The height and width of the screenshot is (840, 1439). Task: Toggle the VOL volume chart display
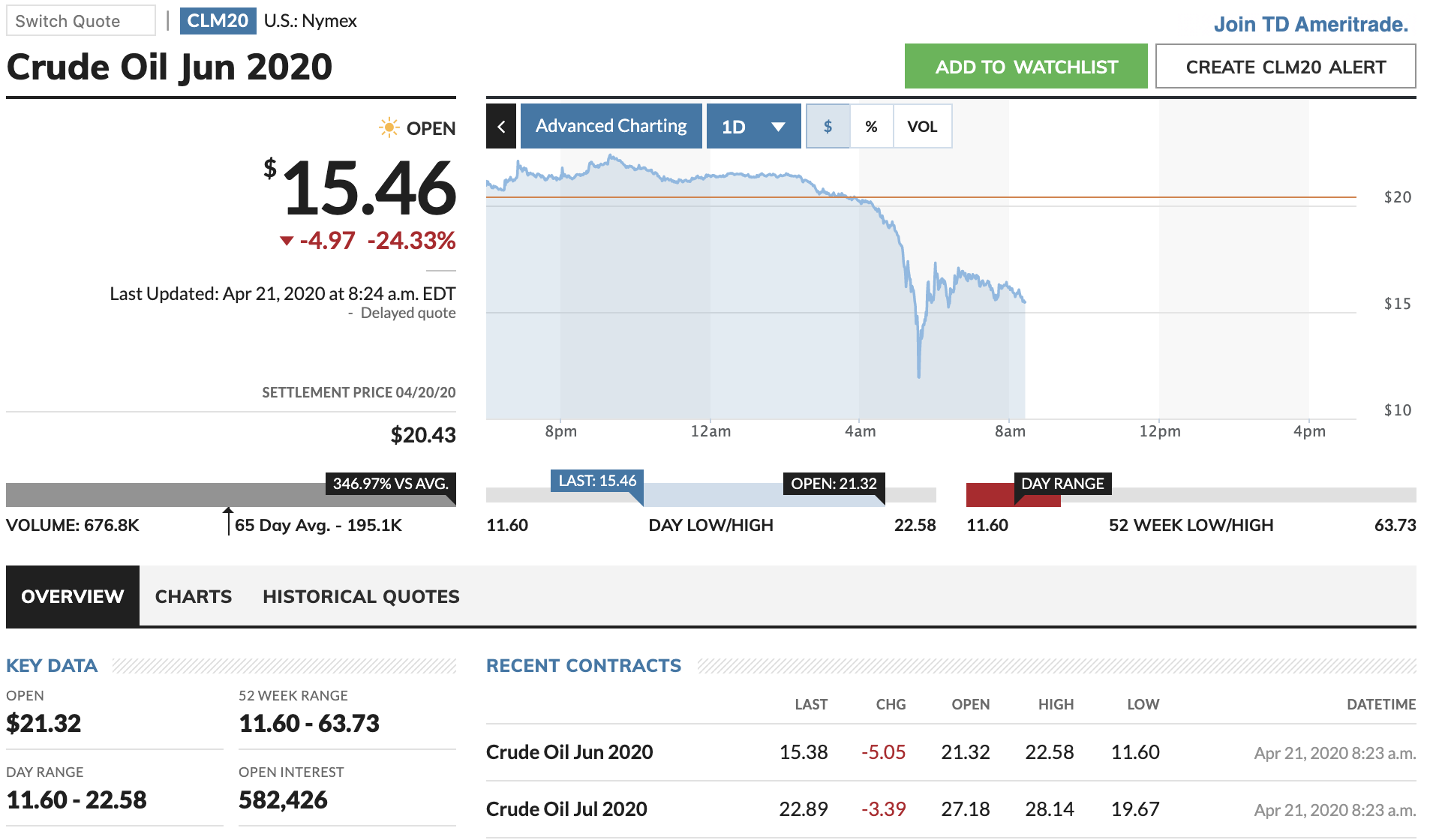922,126
